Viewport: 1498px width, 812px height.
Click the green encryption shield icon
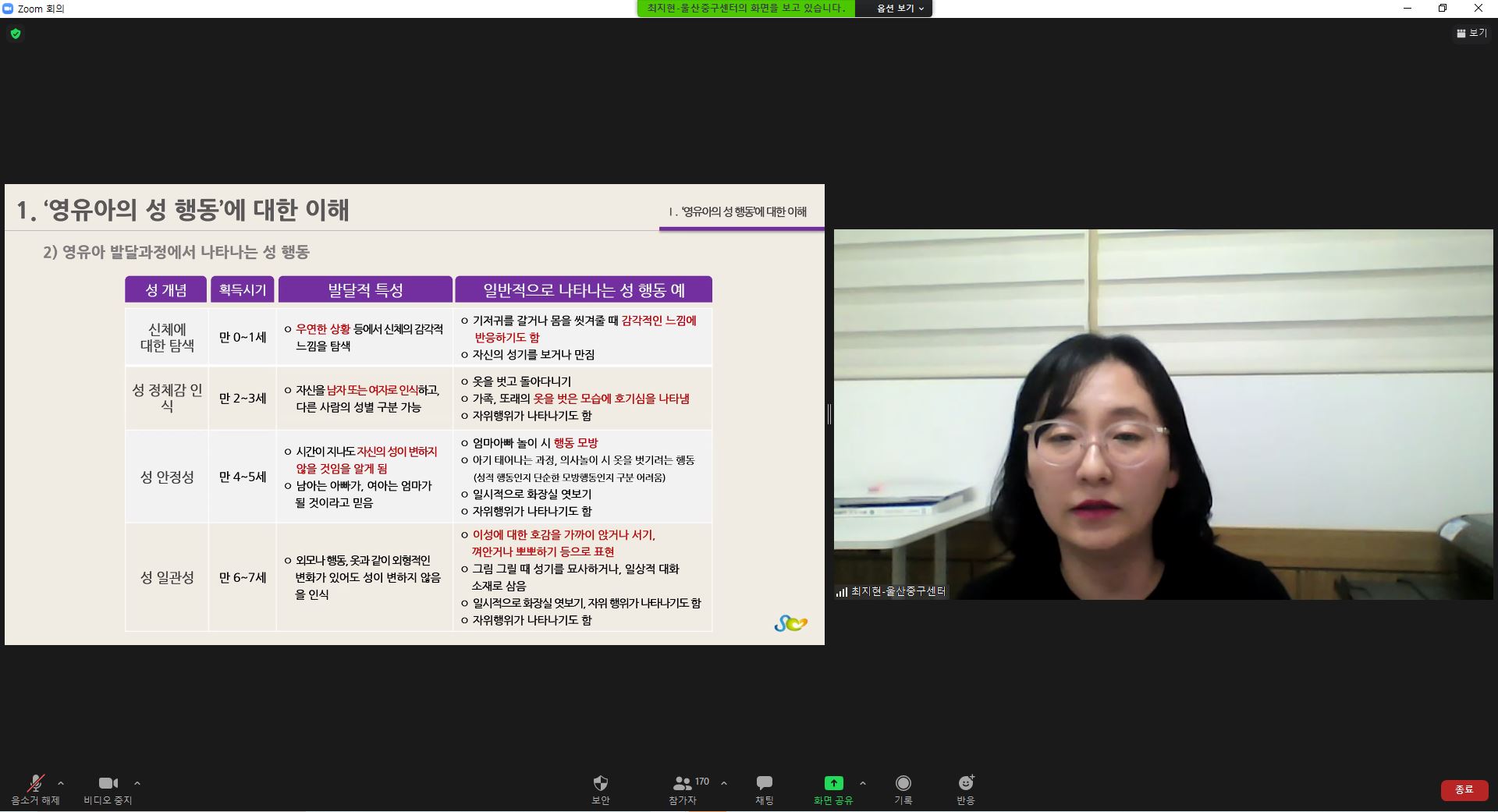pos(16,34)
